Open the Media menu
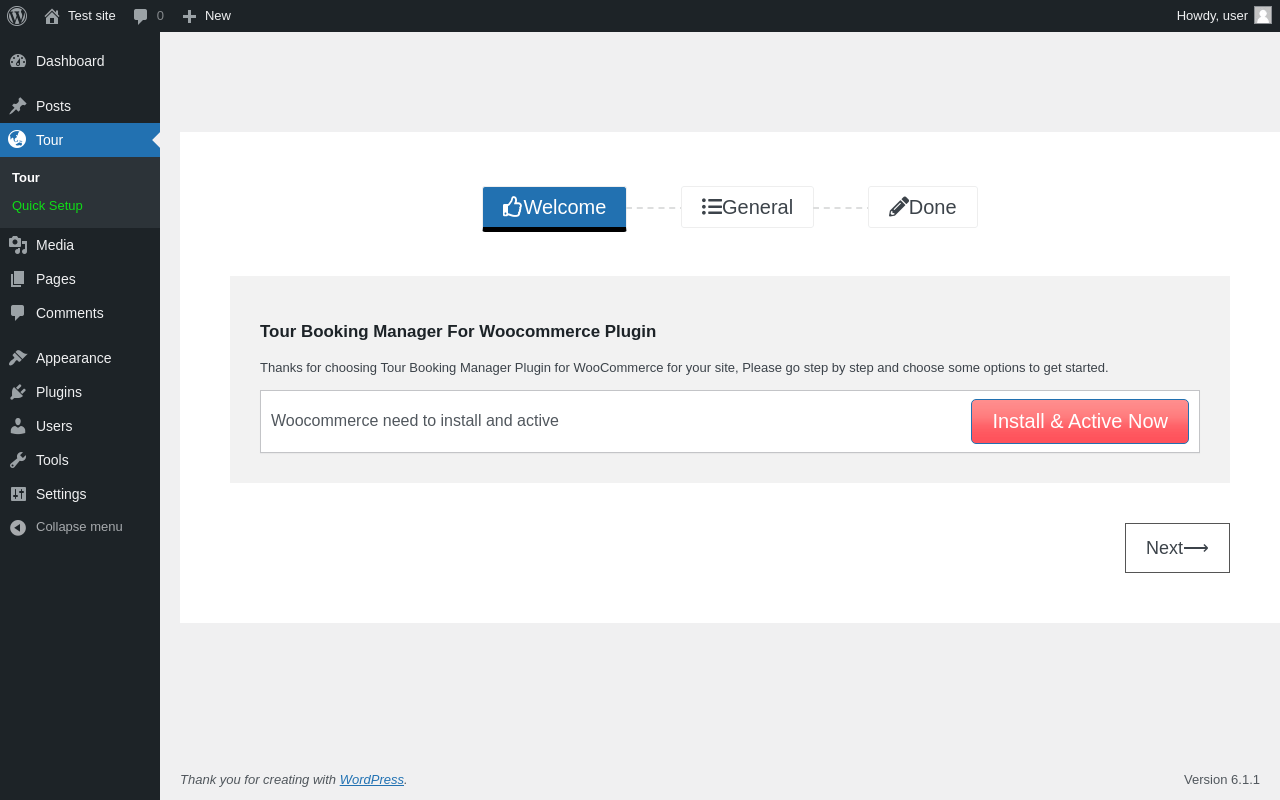Screen dimensions: 1280x800 (80, 245)
